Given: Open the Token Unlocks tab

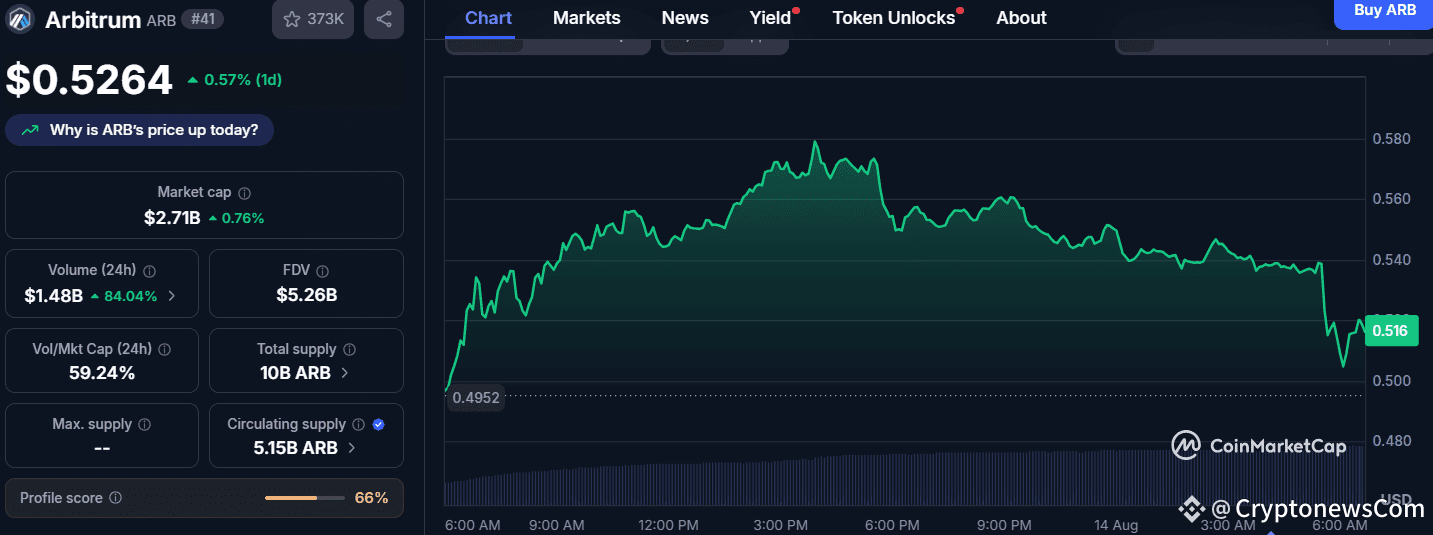Looking at the screenshot, I should 894,18.
